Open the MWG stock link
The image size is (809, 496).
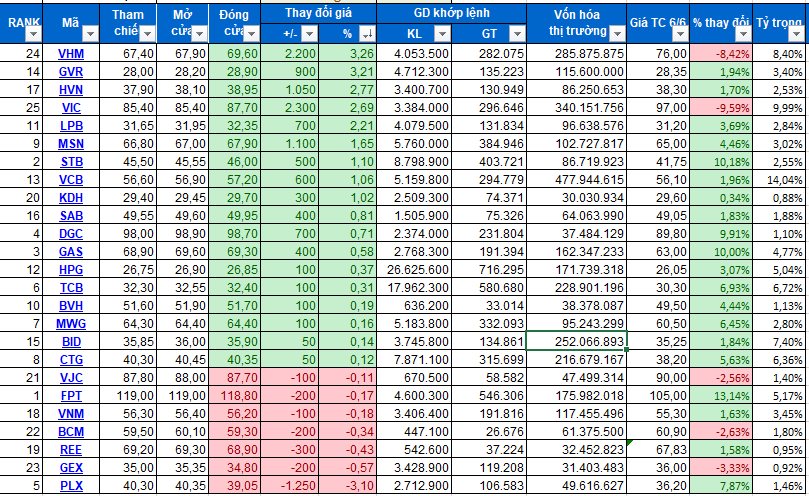(71, 324)
